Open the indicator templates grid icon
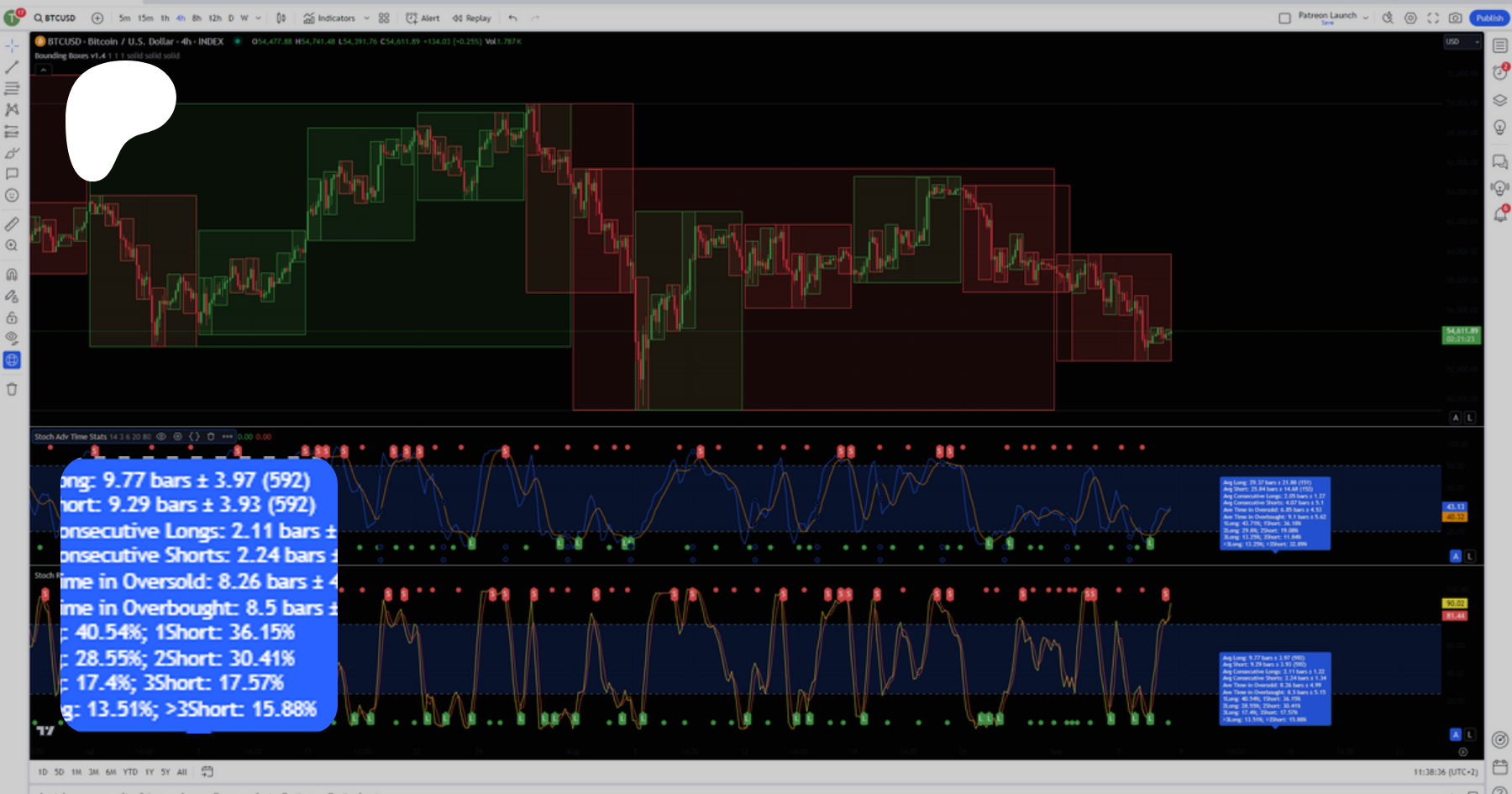 (384, 18)
